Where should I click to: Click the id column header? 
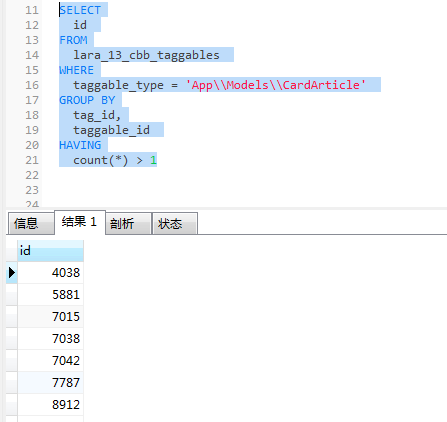50,251
